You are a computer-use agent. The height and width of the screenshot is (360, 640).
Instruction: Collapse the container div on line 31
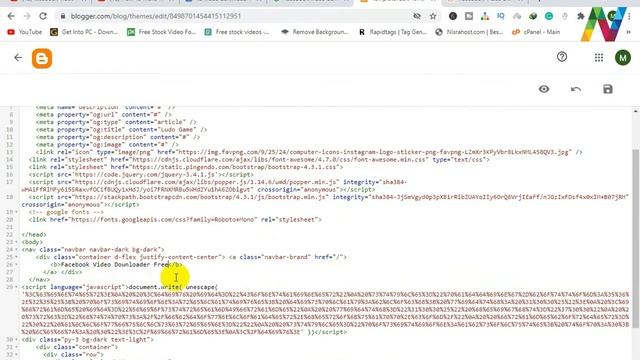pos(16,347)
